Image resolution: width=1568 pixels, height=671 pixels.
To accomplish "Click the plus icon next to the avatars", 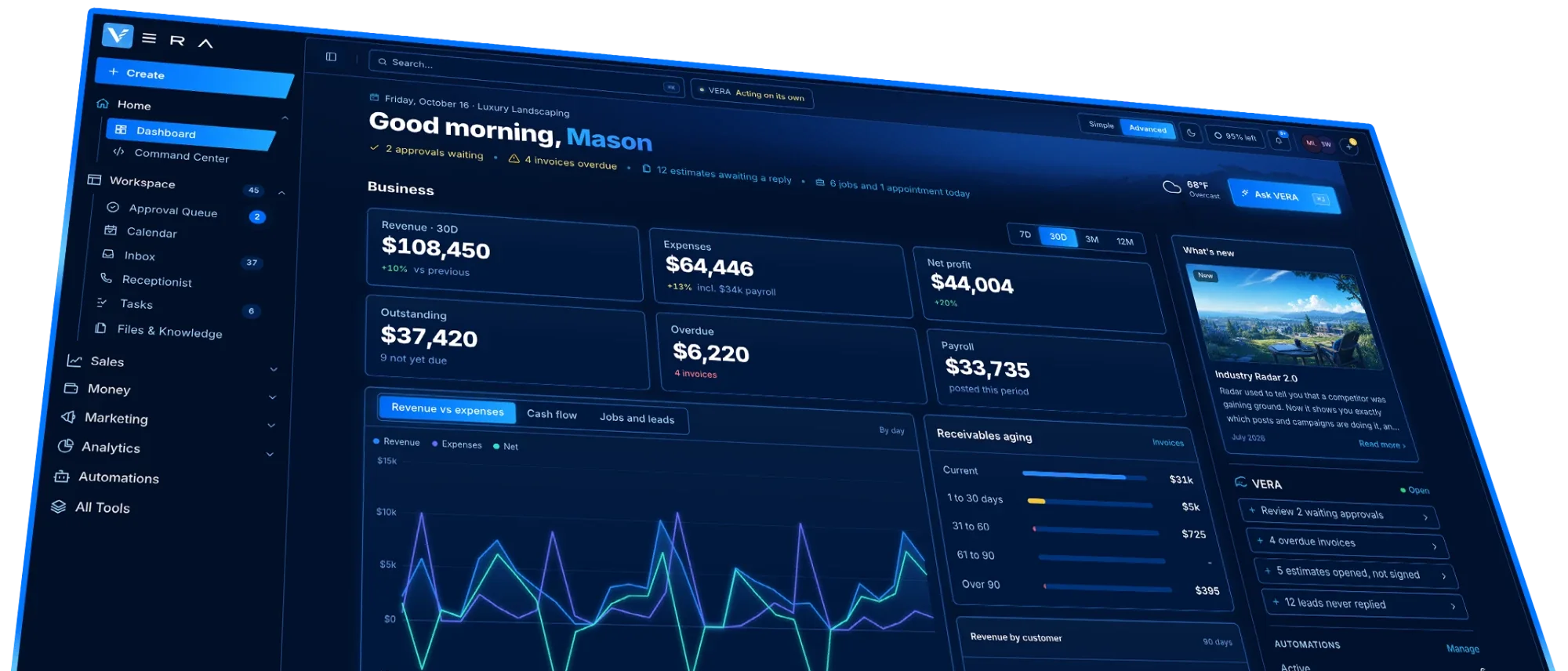I will 1349,146.
